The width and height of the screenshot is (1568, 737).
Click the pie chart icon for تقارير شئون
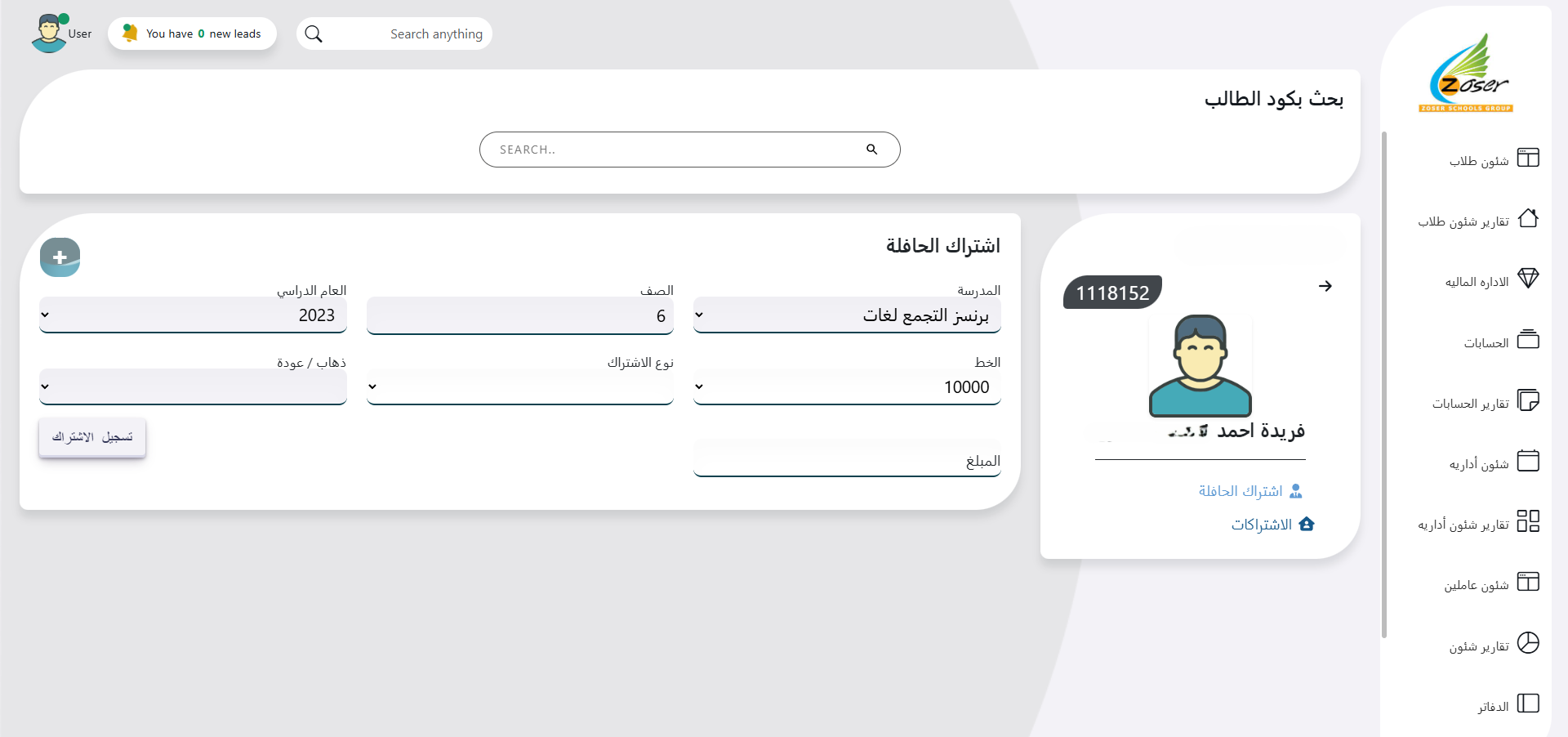[x=1527, y=643]
